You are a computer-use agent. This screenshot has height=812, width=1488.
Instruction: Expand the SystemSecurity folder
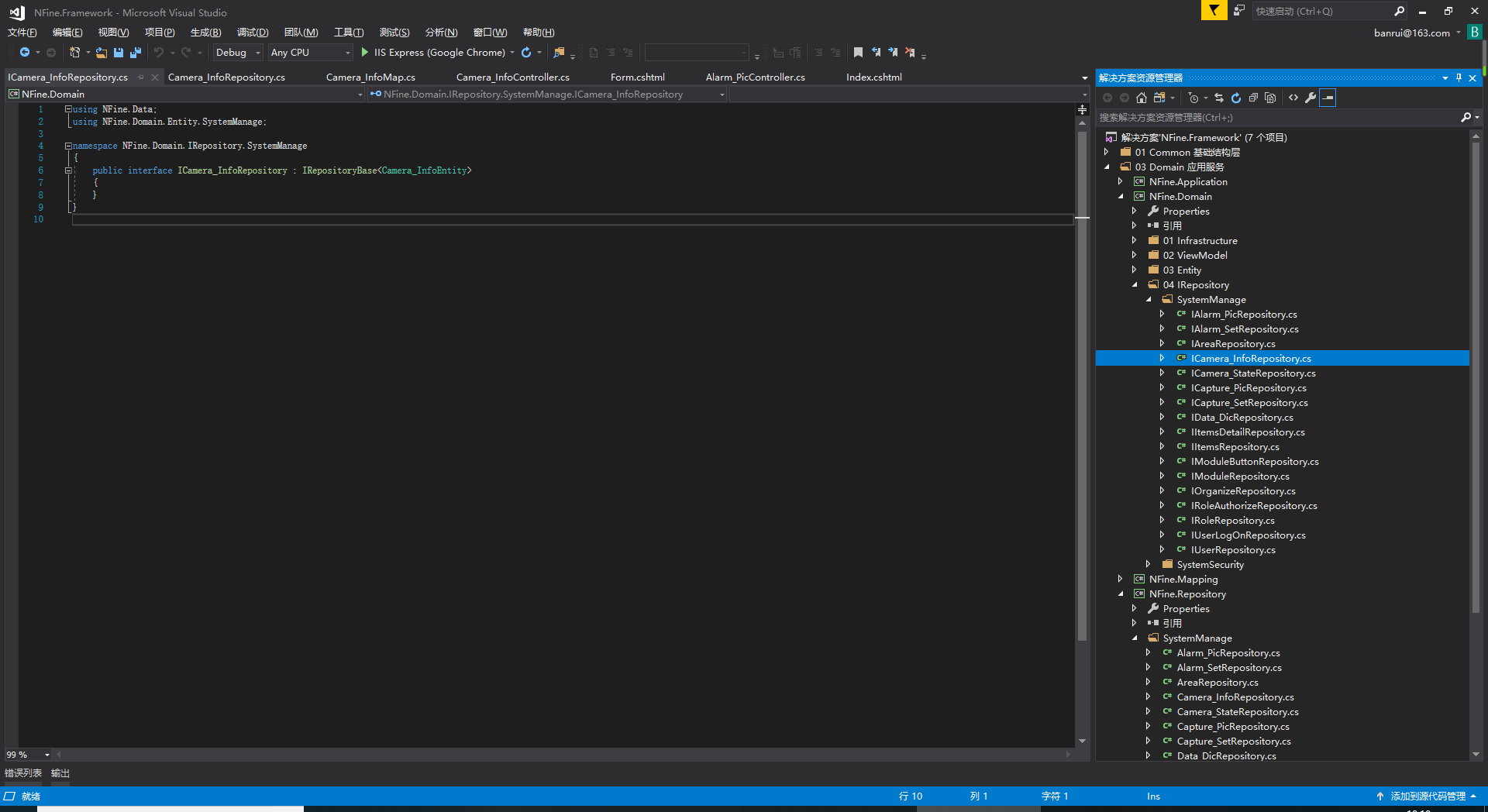(1149, 564)
